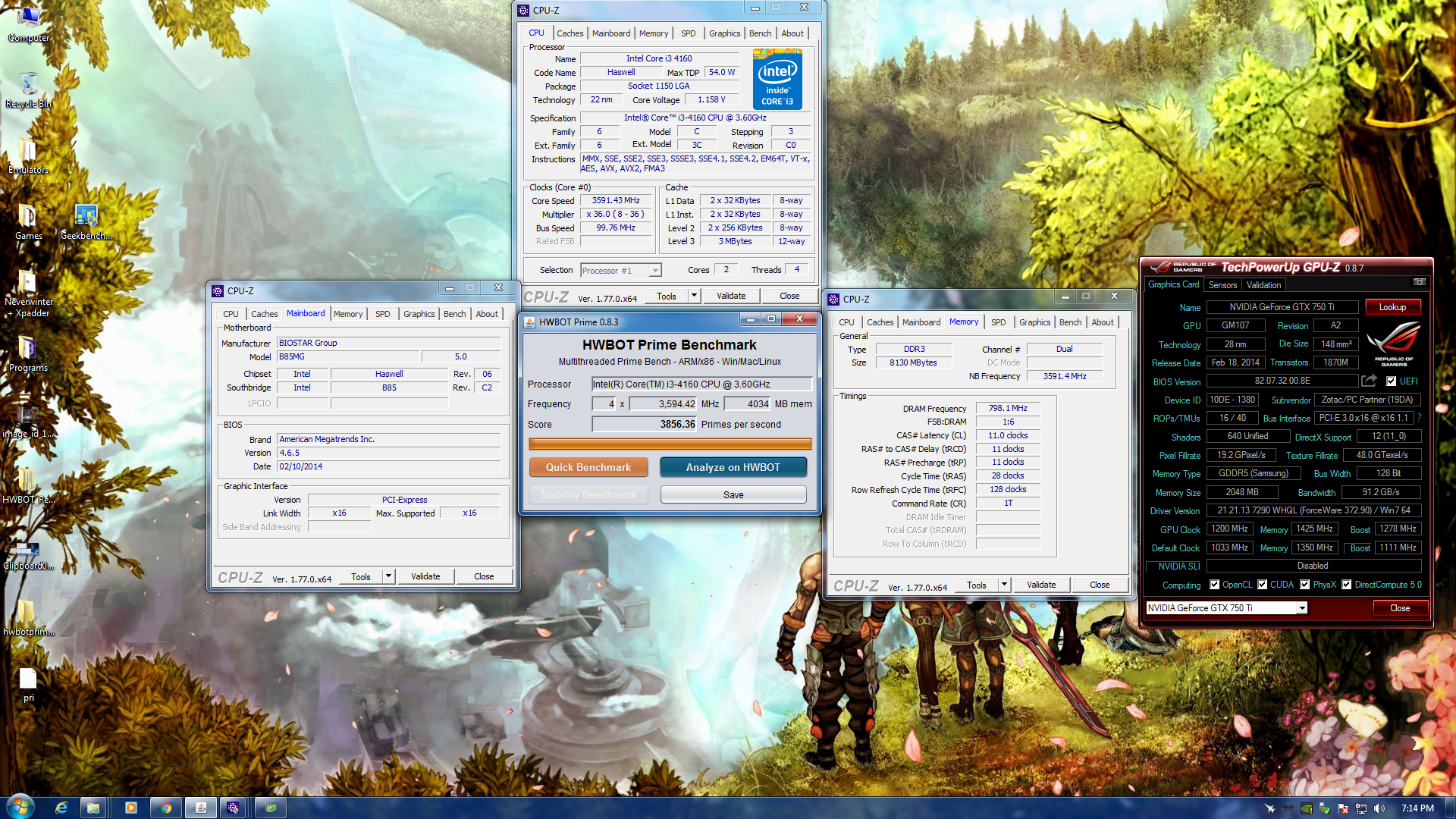Open the volume speaker tray icon
Screen dimensions: 1456x819
point(1379,808)
